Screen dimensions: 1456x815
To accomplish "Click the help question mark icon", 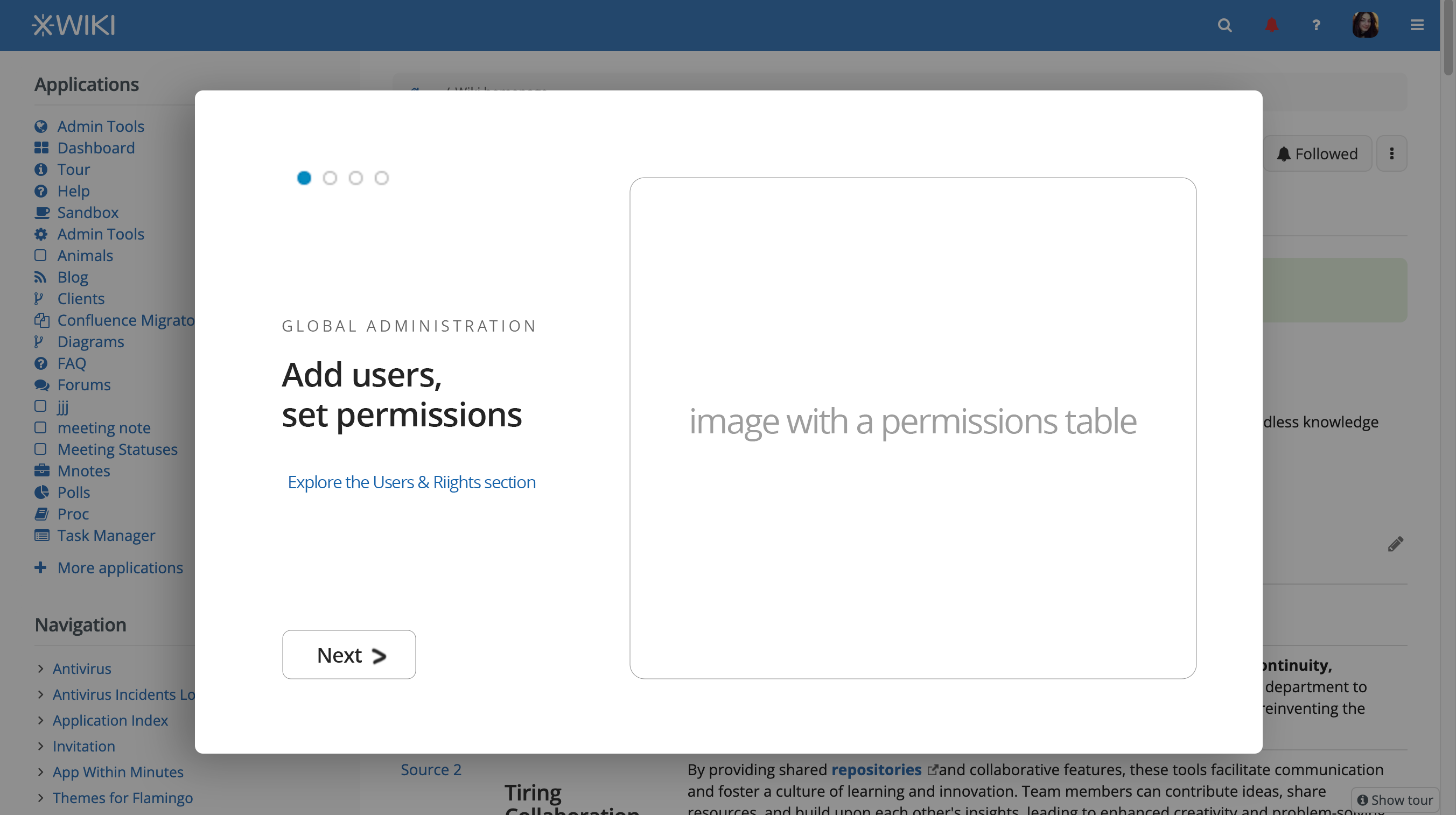I will pos(1316,25).
